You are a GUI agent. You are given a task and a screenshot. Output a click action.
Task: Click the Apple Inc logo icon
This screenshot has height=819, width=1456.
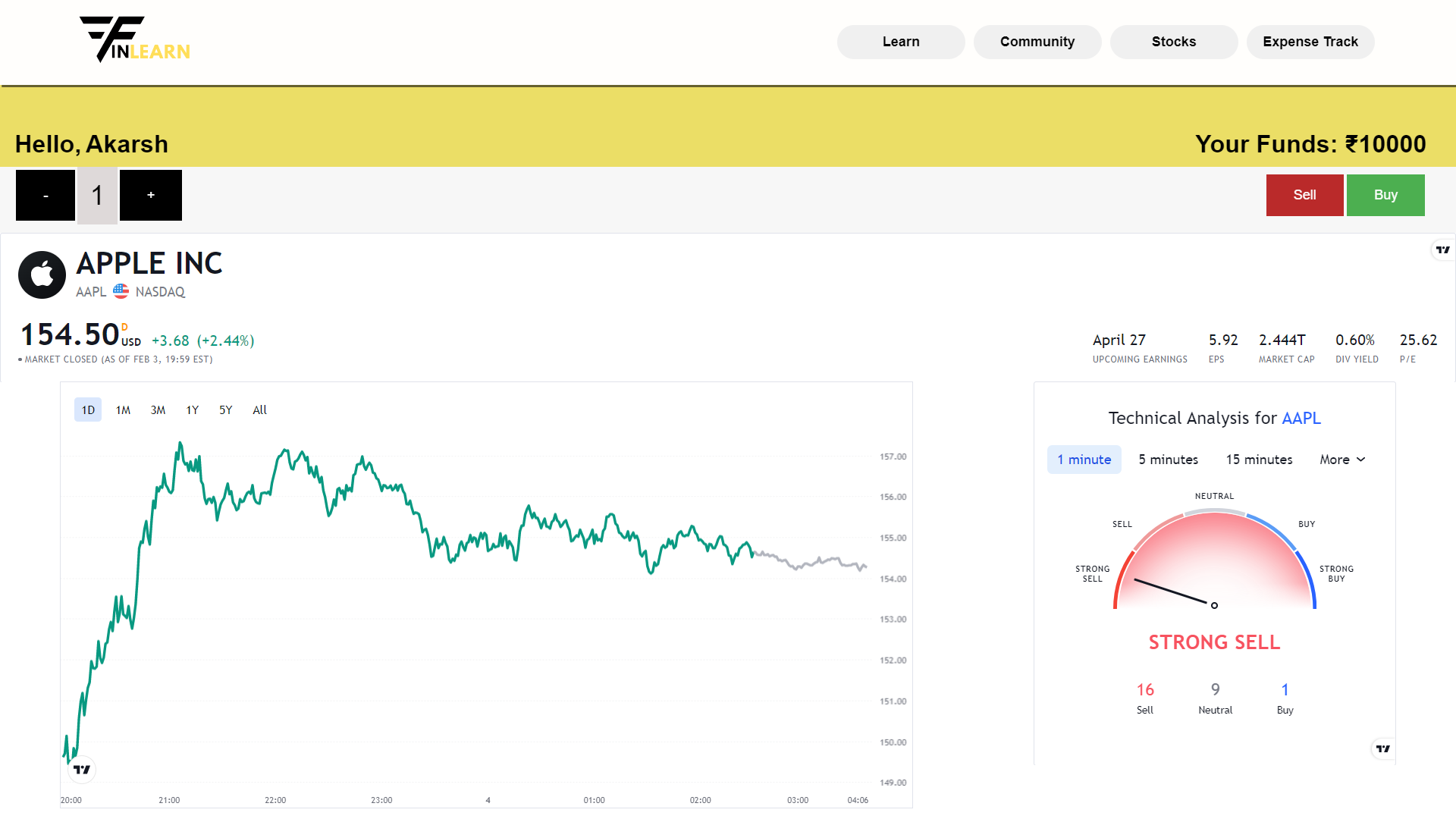click(42, 275)
